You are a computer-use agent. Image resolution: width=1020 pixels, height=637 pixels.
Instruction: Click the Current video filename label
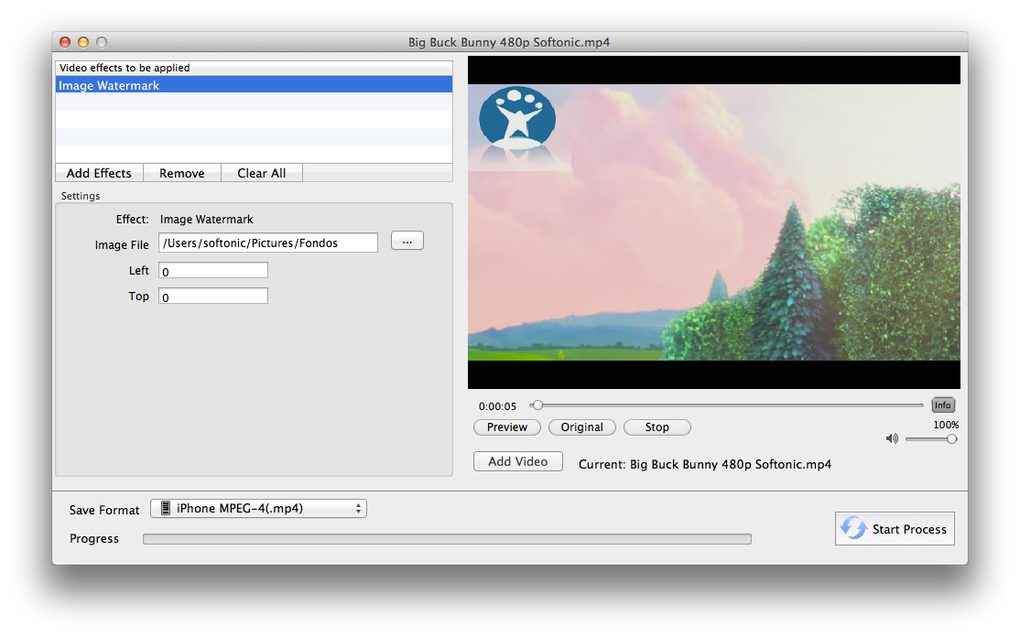[705, 465]
